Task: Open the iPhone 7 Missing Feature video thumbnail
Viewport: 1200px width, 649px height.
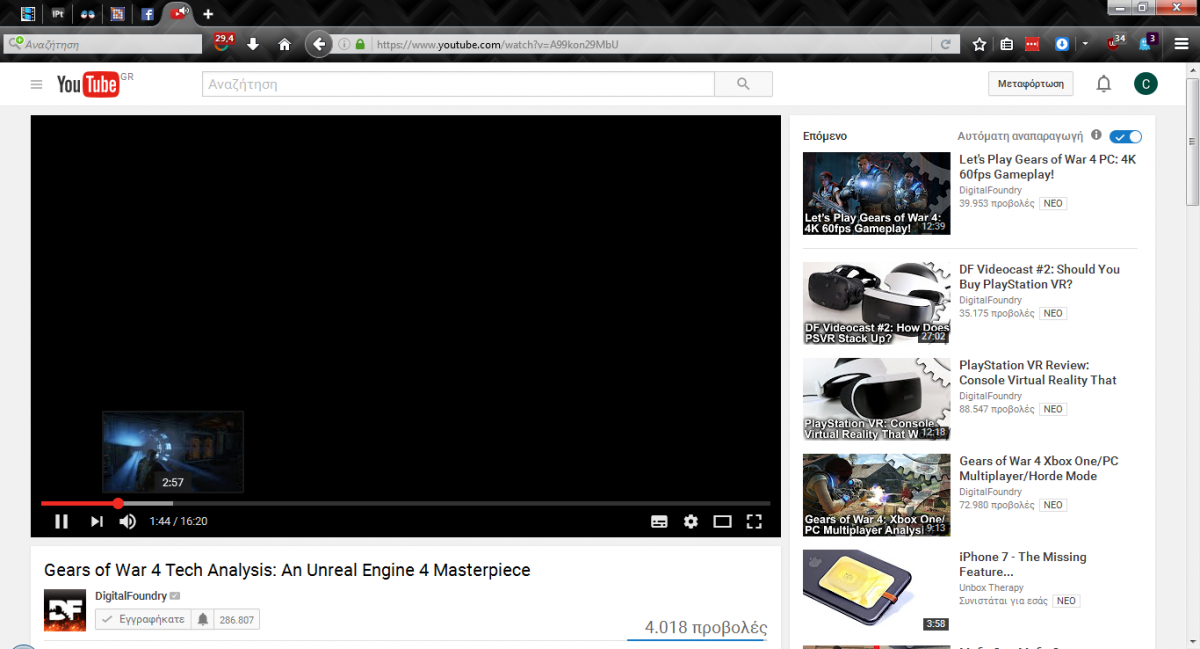Action: (x=877, y=591)
